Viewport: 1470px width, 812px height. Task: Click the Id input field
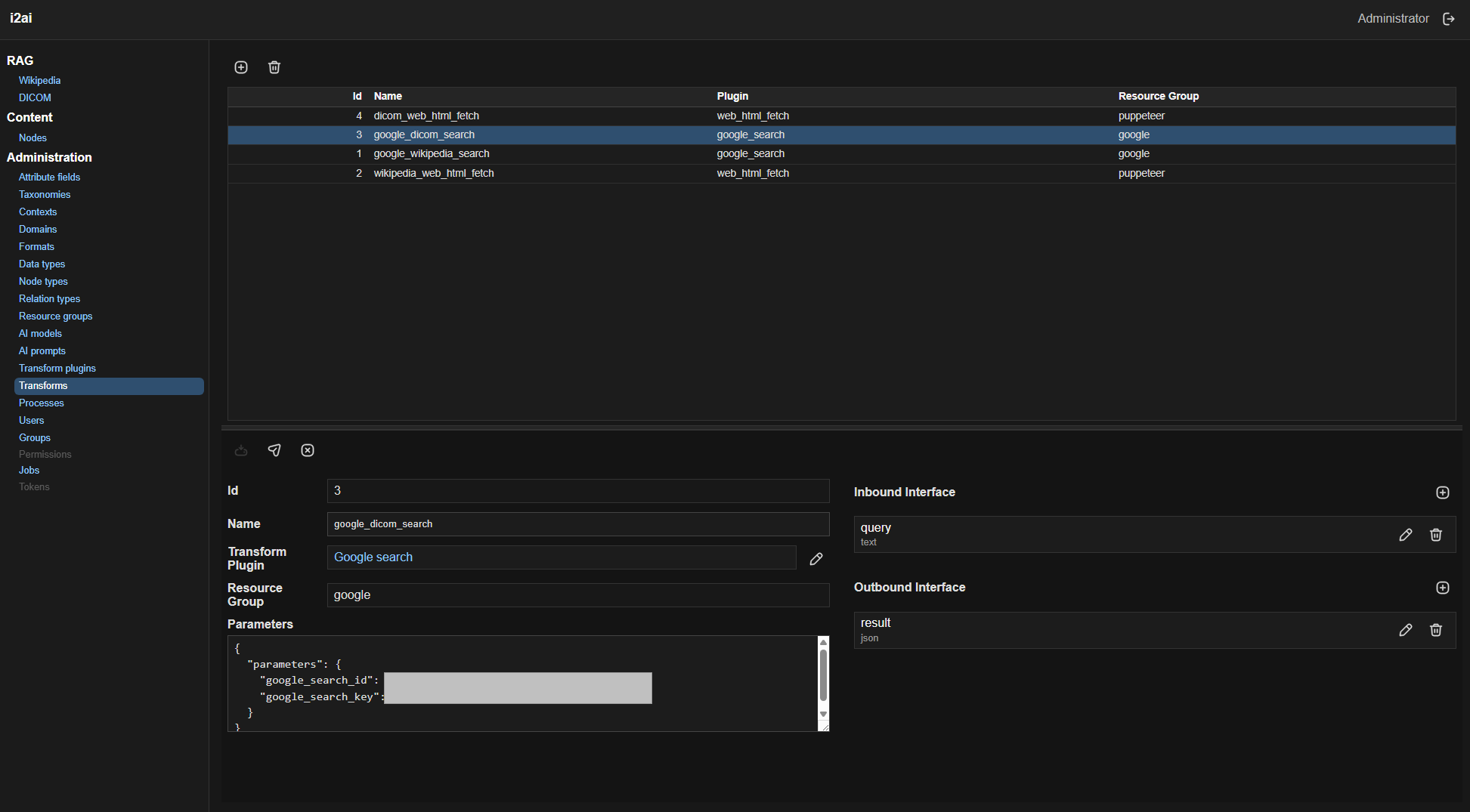pyautogui.click(x=578, y=491)
